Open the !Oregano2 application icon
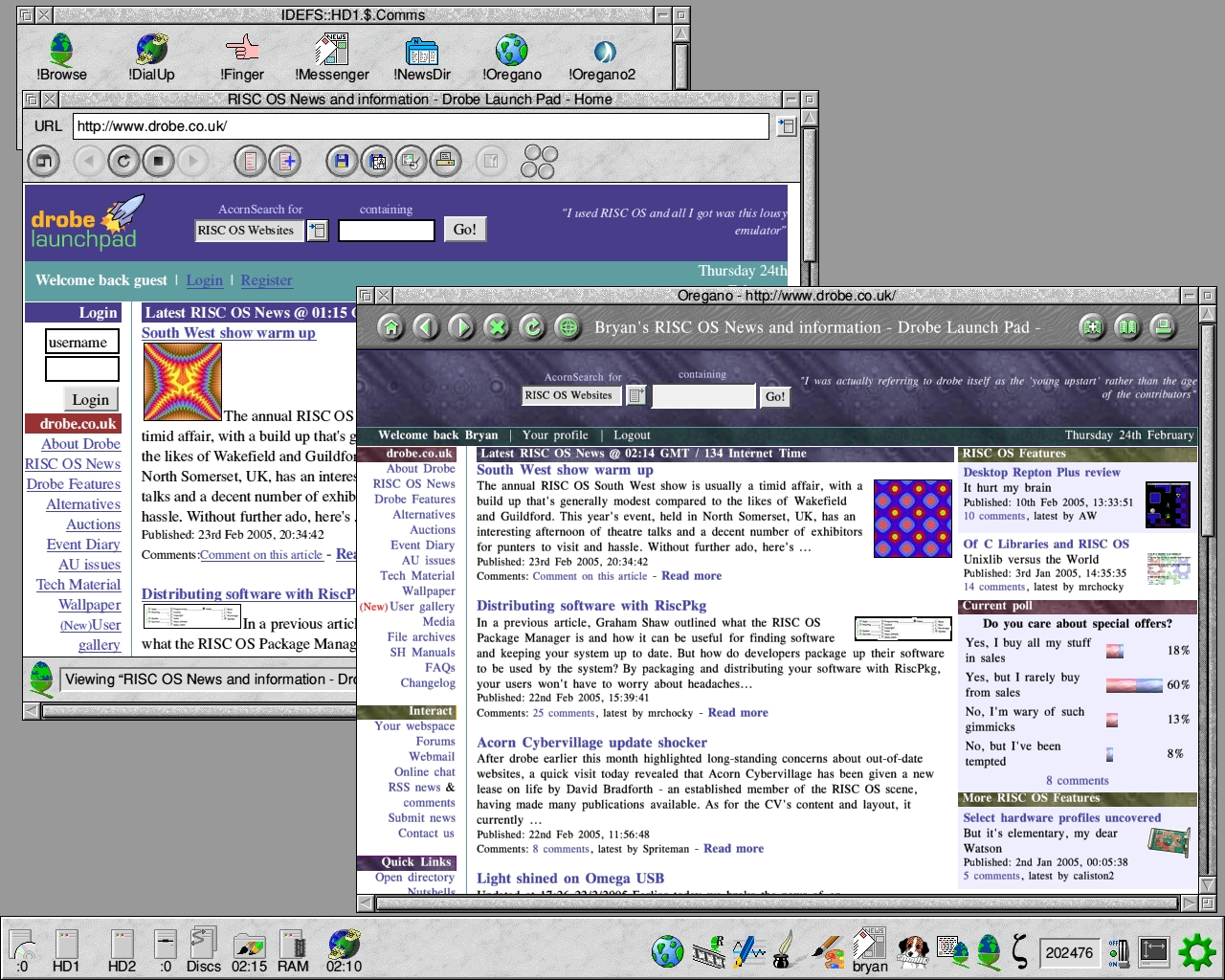 (x=602, y=56)
